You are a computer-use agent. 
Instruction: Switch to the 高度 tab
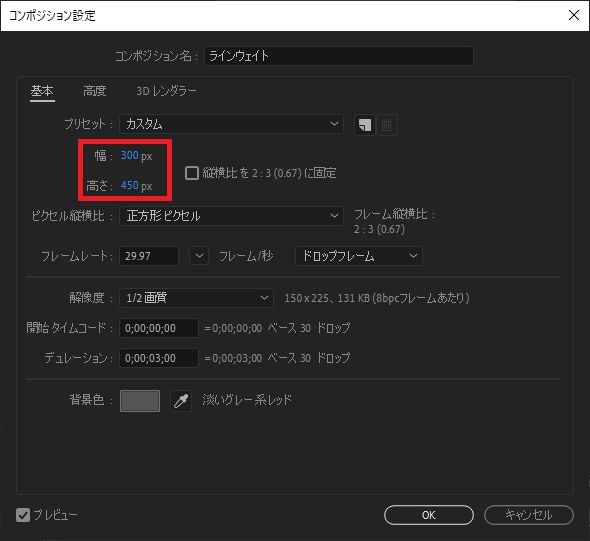click(95, 91)
